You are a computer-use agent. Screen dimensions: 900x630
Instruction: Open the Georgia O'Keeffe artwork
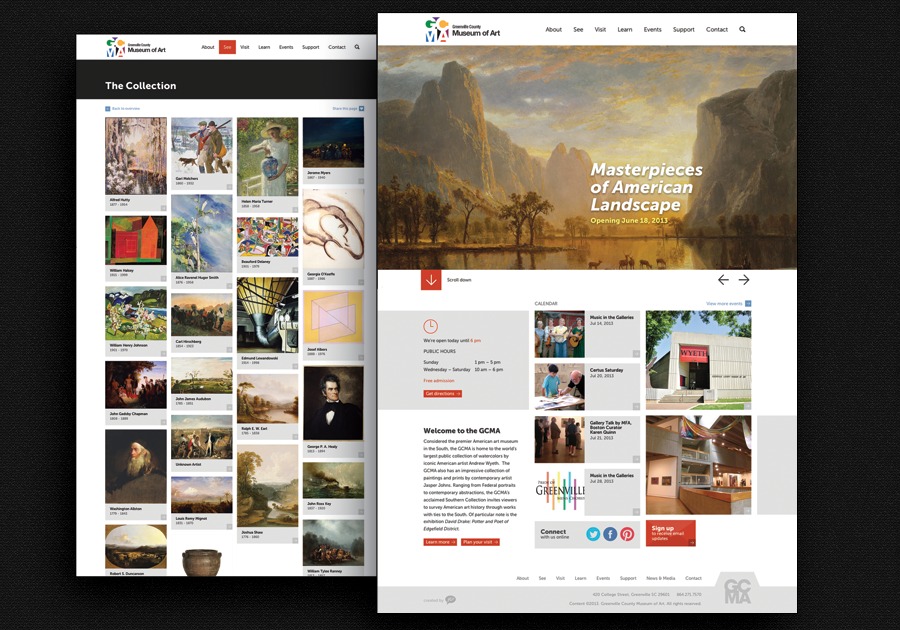coord(333,230)
